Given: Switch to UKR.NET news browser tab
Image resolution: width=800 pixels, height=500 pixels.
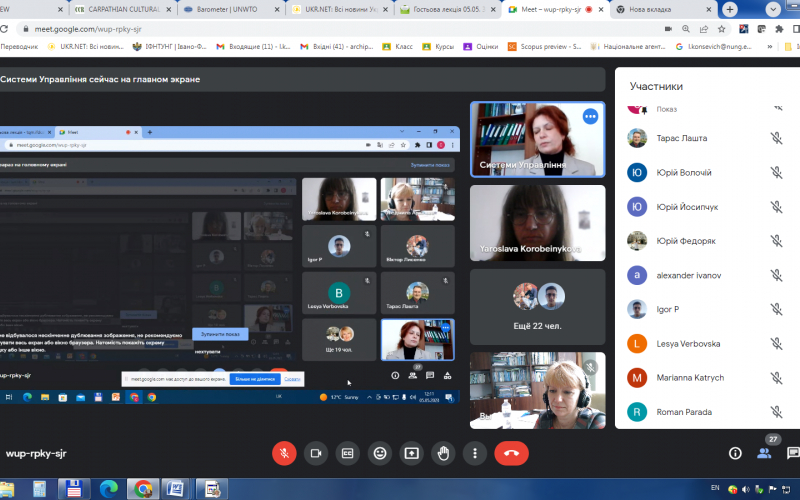Looking at the screenshot, I should coord(339,9).
